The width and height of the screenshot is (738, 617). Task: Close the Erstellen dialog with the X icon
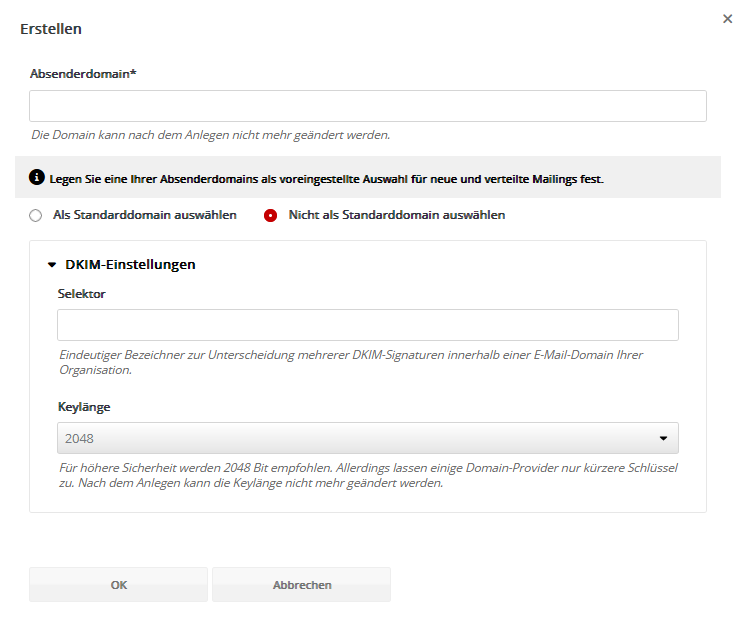(727, 19)
